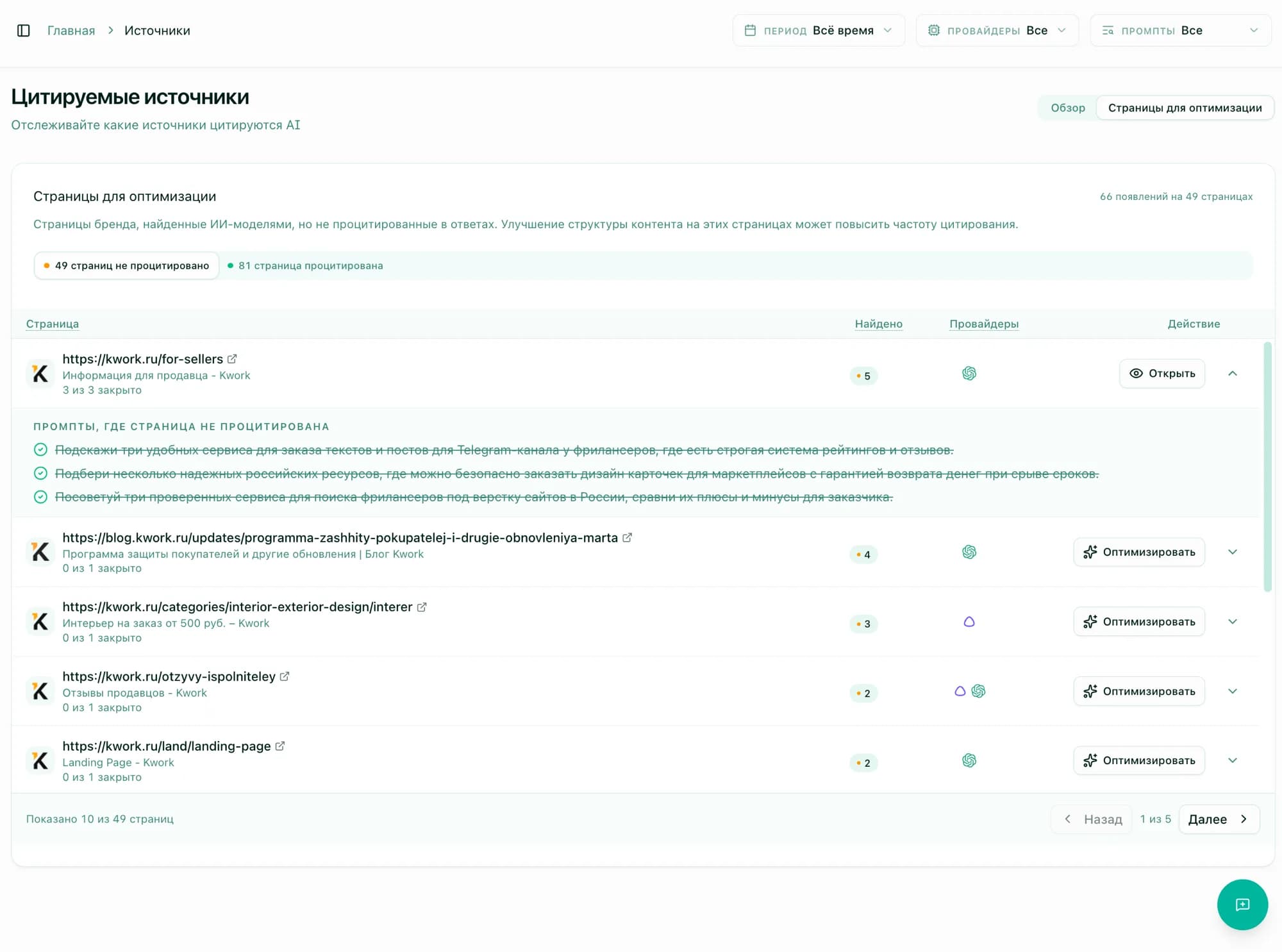Open https://kwork.ru/land/landing-page link
The height and width of the screenshot is (952, 1282).
coord(167,746)
